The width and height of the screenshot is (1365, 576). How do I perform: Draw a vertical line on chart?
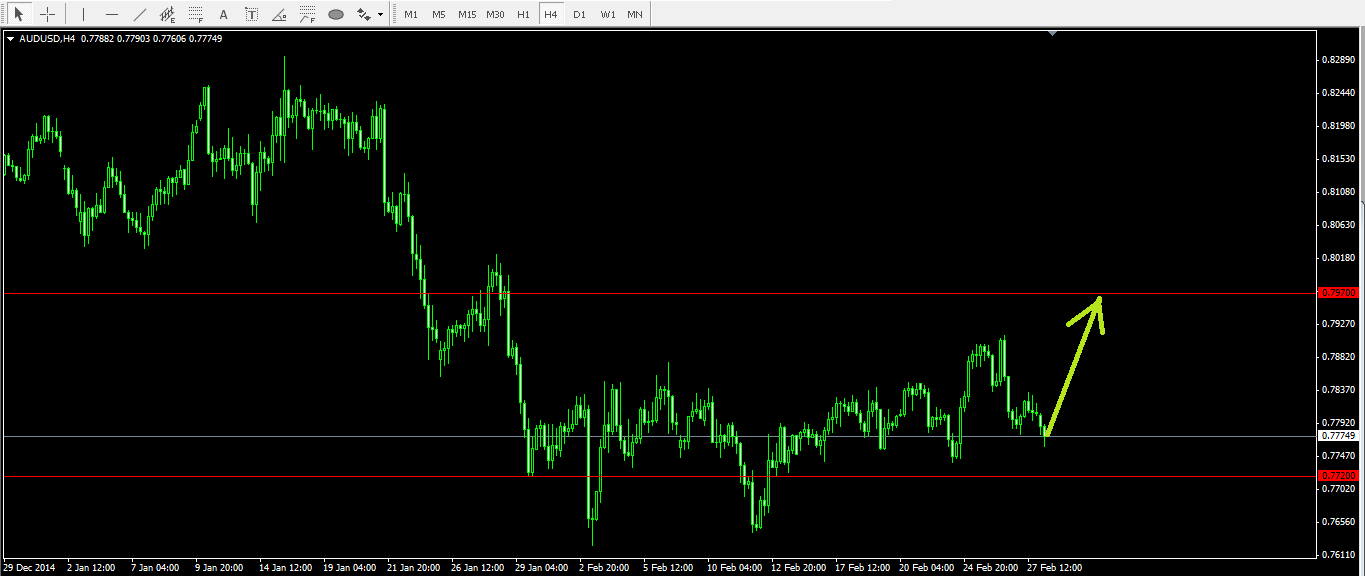[84, 14]
